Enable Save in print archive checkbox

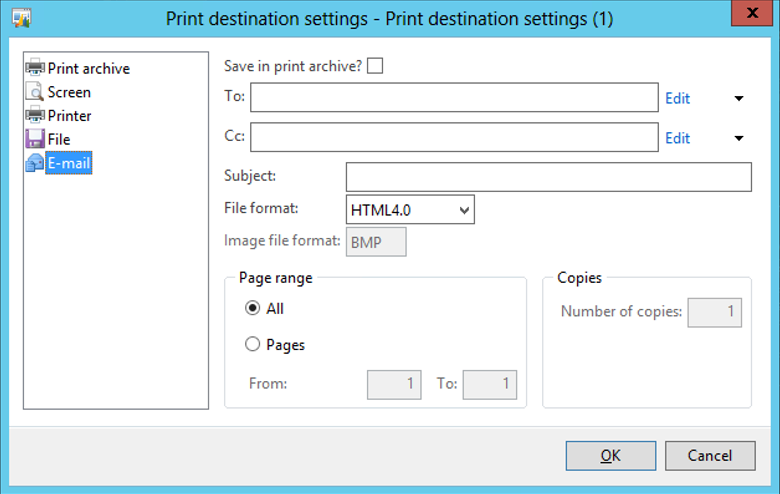coord(375,66)
